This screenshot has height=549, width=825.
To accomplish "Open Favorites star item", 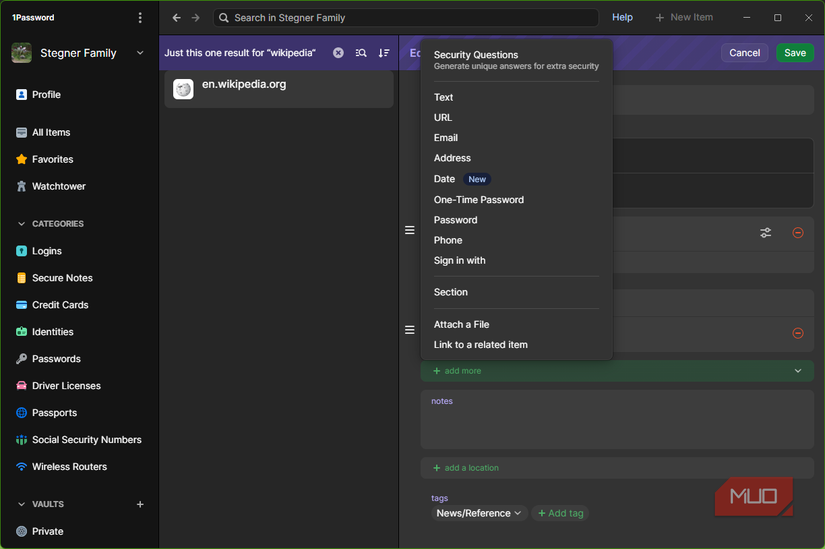I will 52,159.
